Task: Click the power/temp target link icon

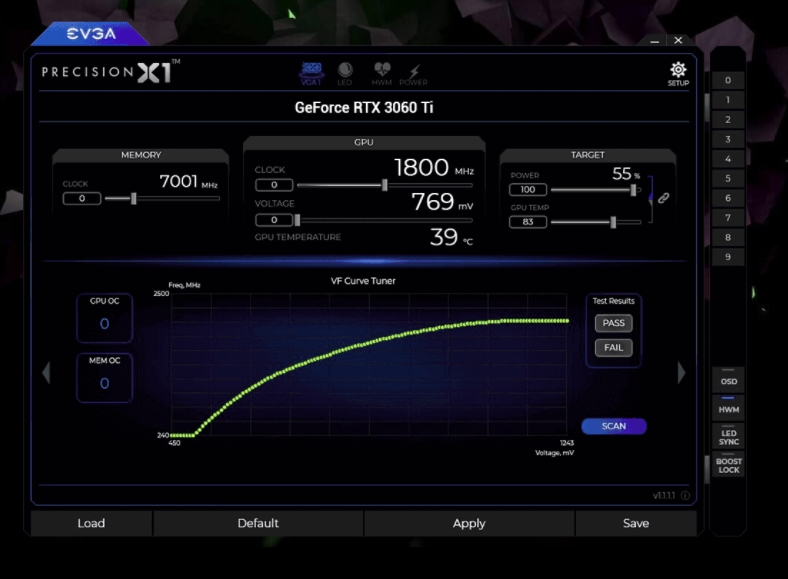Action: 662,198
